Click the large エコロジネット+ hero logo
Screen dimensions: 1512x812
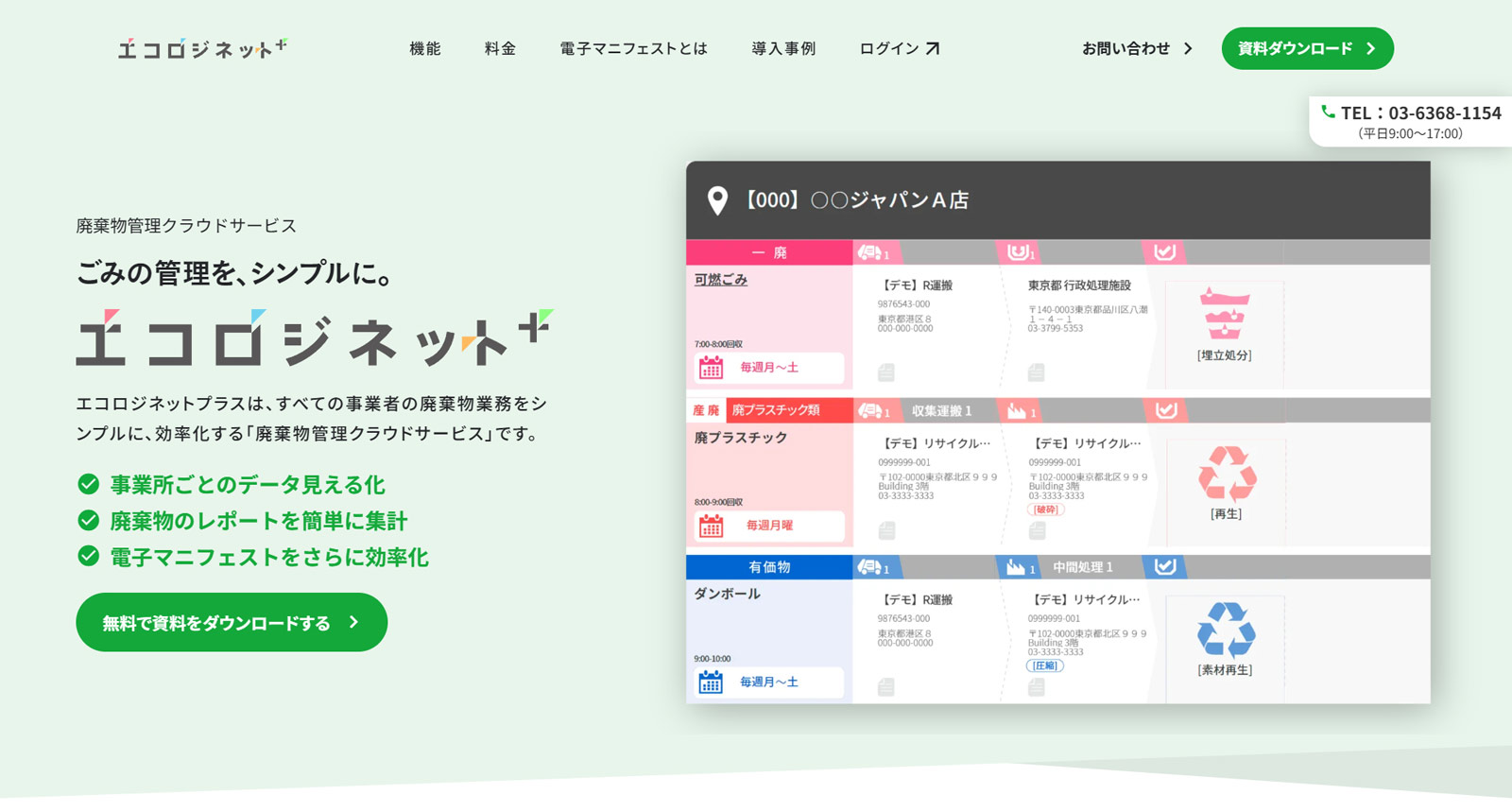click(x=315, y=337)
